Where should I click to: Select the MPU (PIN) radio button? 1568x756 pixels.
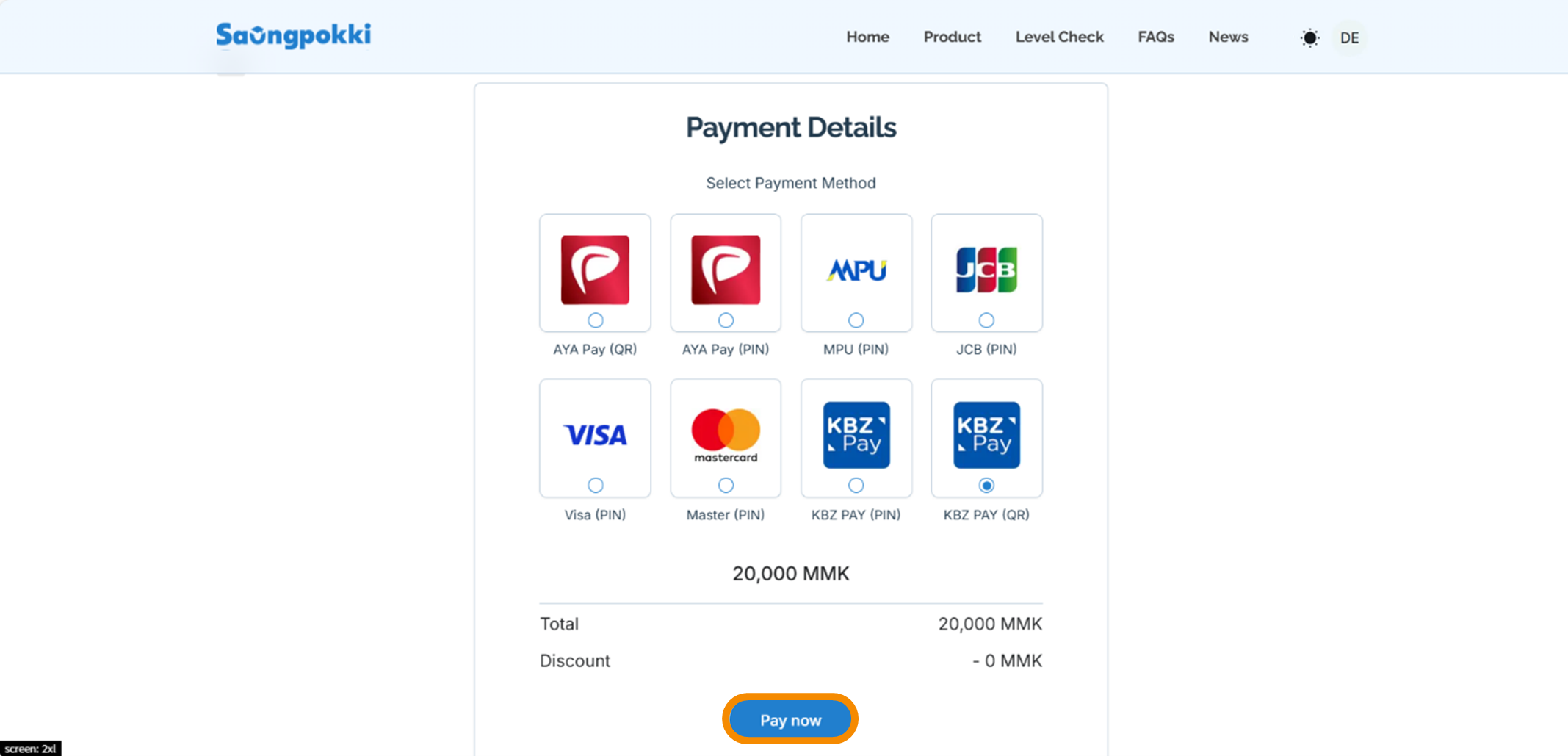(x=856, y=320)
